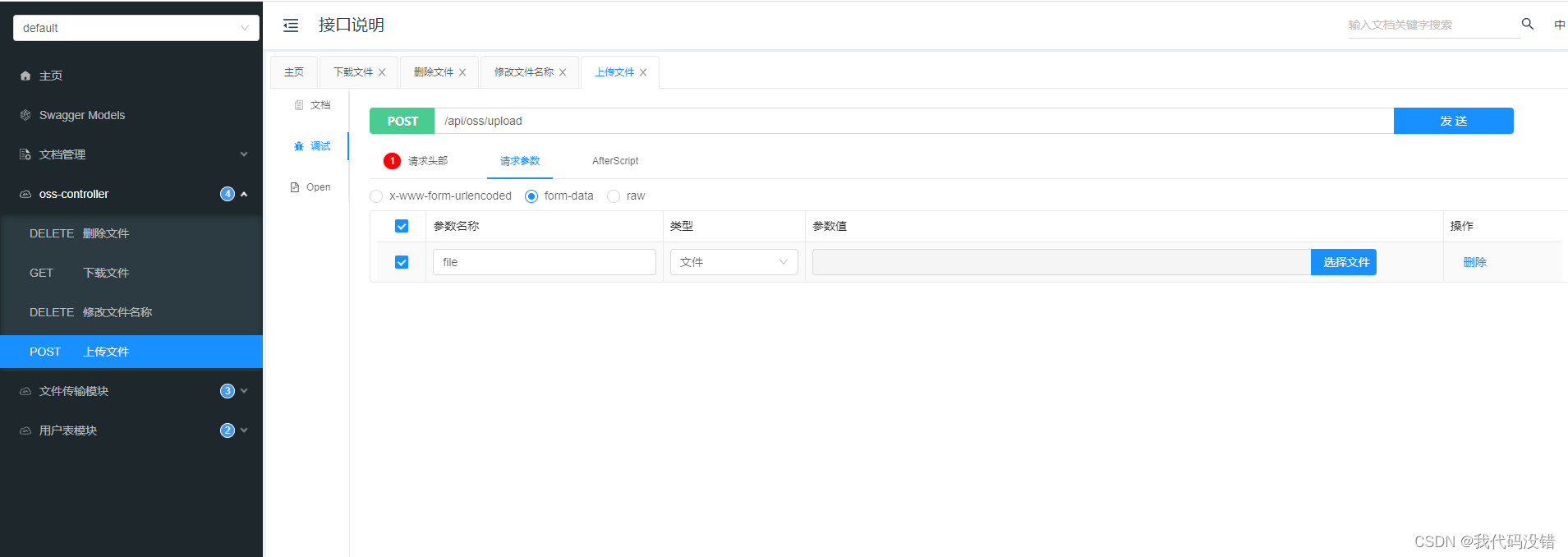This screenshot has height=557, width=1568.
Task: Open the AfterScript tab
Action: [x=615, y=161]
